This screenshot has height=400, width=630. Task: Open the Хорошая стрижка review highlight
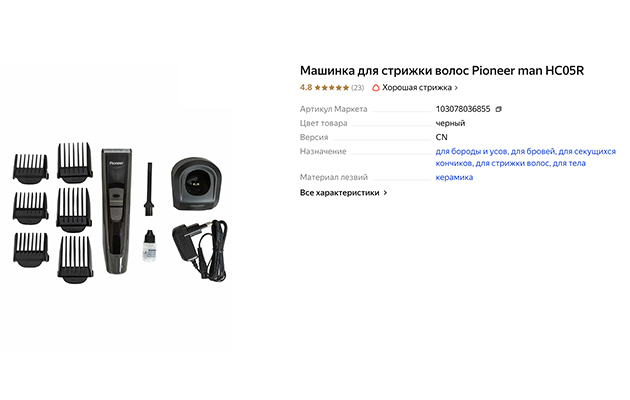click(x=417, y=88)
